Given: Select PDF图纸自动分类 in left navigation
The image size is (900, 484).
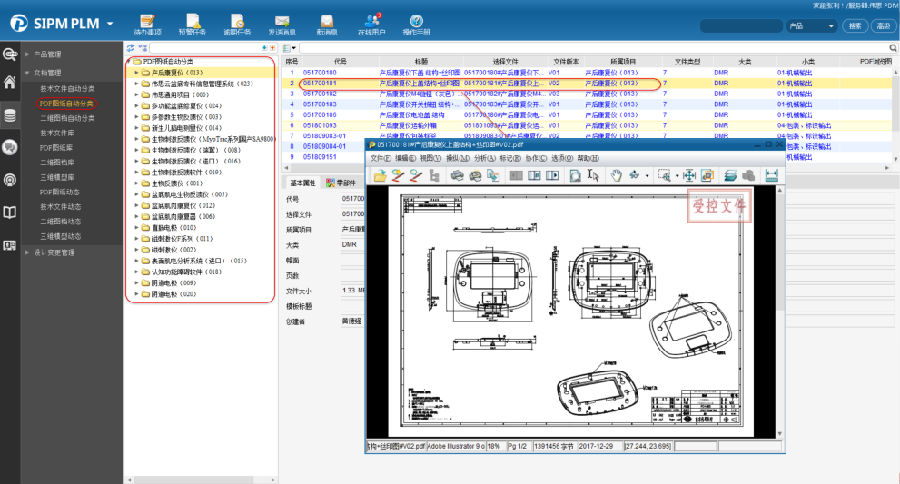Looking at the screenshot, I should coord(66,102).
